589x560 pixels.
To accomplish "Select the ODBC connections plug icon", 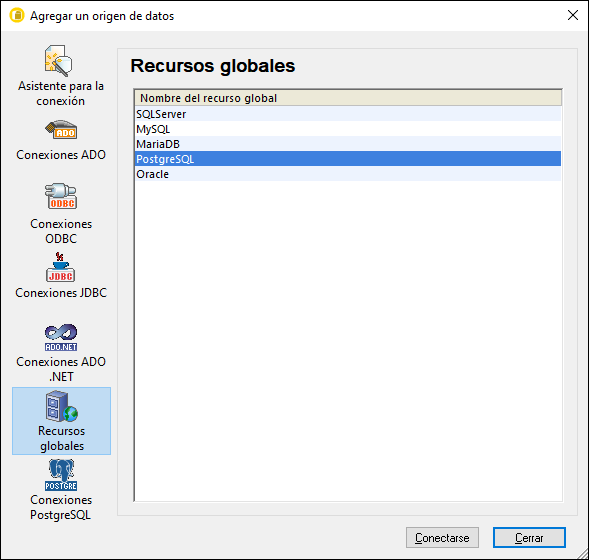I will [61, 196].
